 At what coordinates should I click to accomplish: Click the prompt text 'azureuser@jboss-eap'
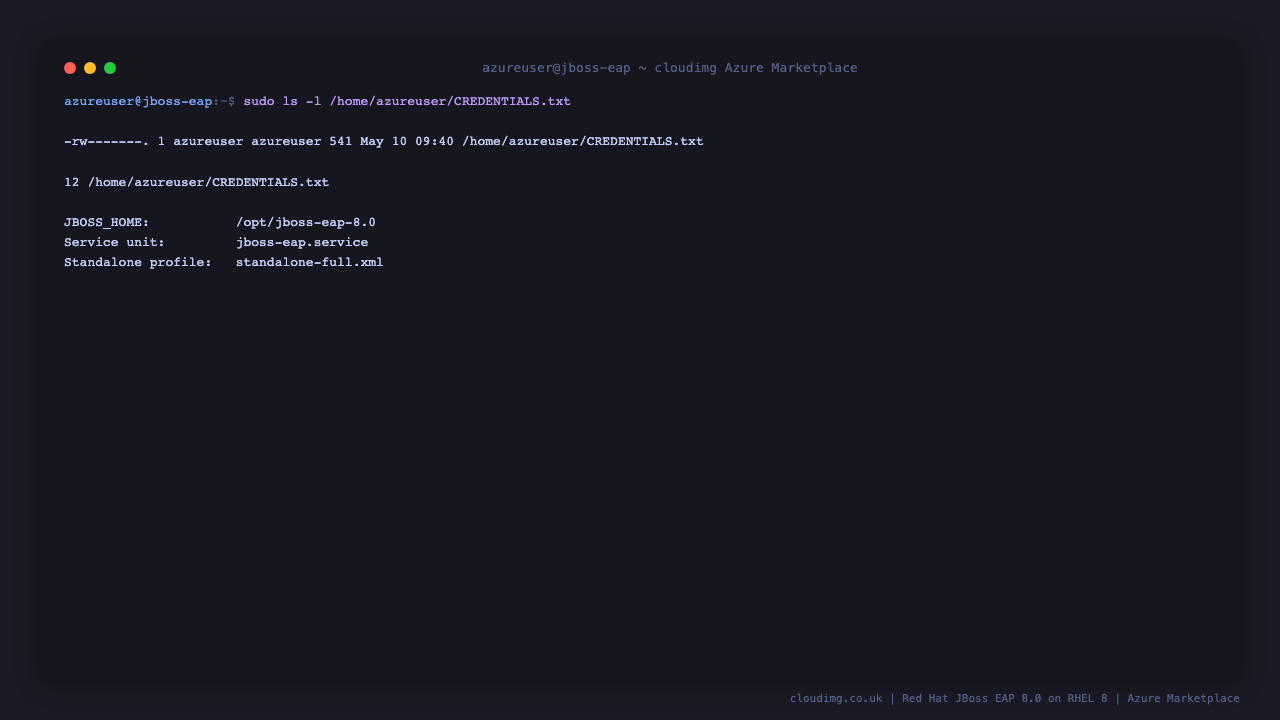[x=138, y=101]
